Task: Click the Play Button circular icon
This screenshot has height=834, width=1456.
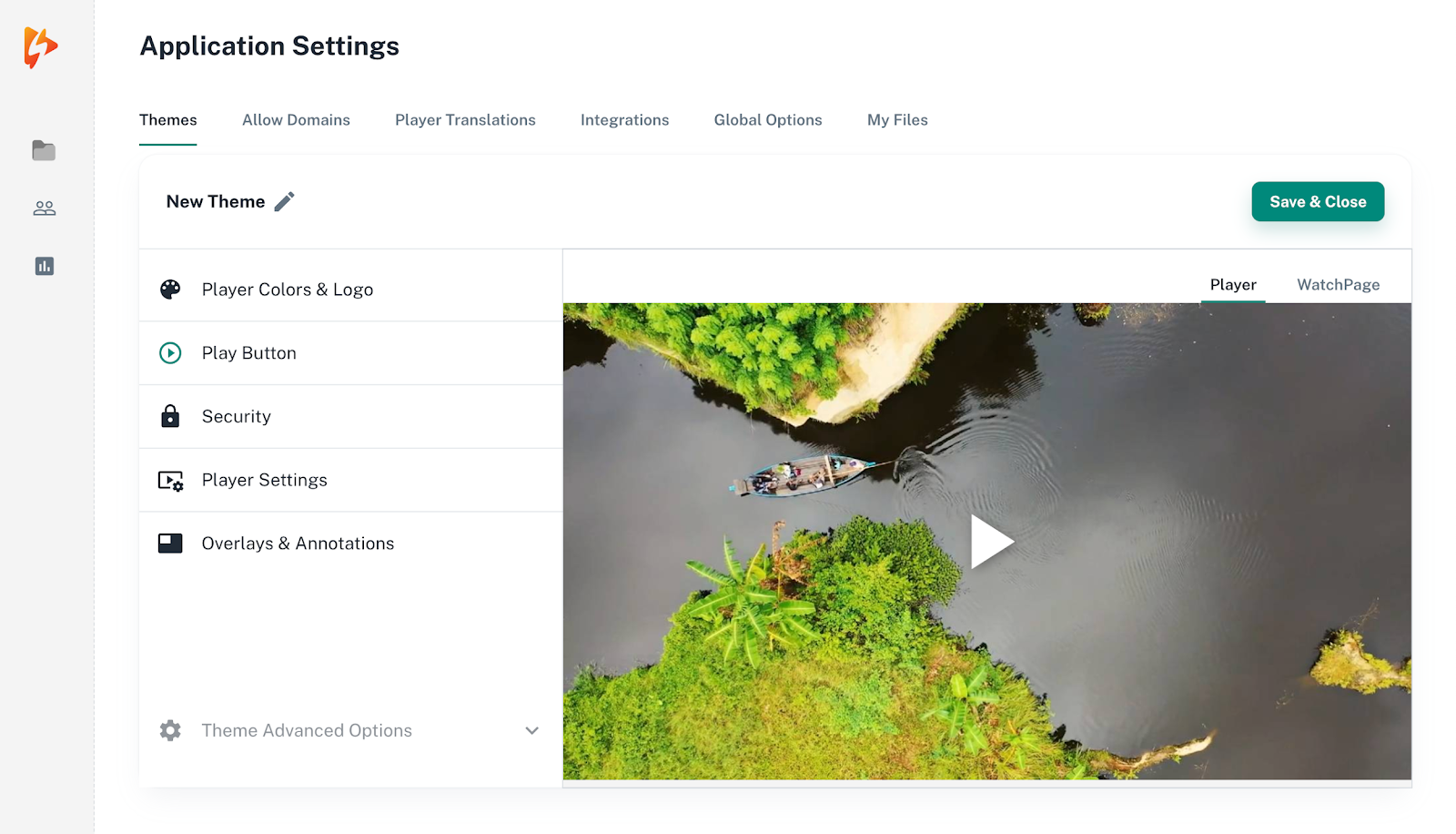Action: tap(169, 352)
